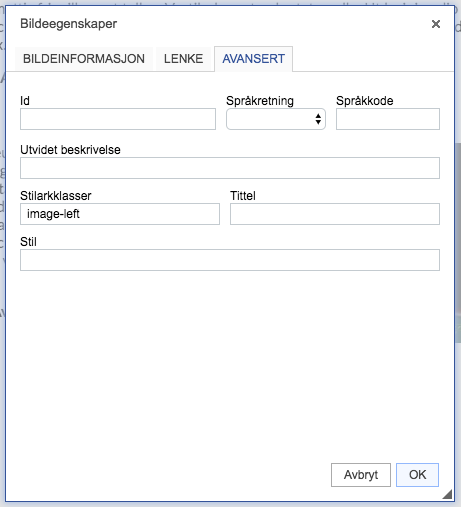Click the Språkretning label text
Image resolution: width=461 pixels, height=507 pixels.
260,101
